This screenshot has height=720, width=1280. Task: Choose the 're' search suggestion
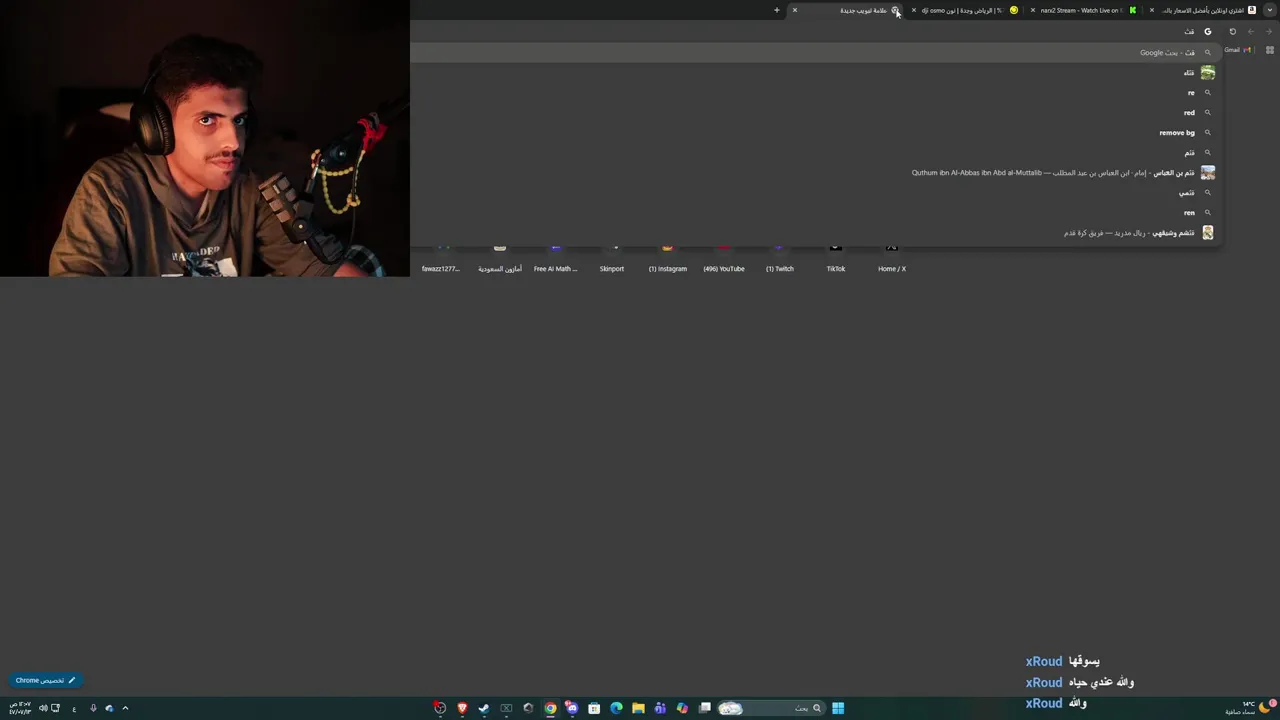(816, 93)
